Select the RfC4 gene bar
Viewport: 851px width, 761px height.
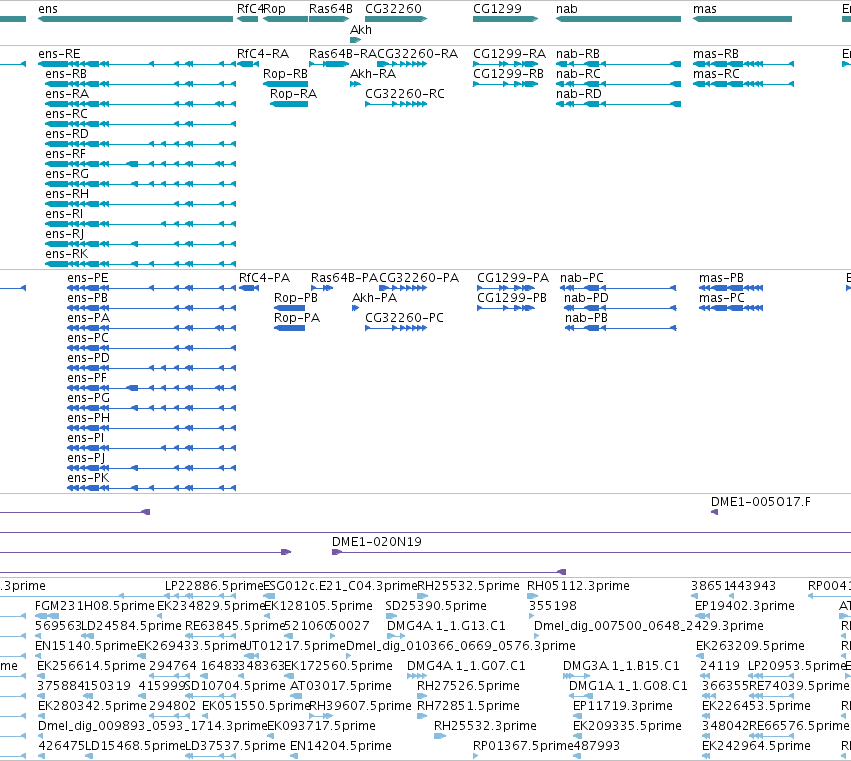point(247,19)
